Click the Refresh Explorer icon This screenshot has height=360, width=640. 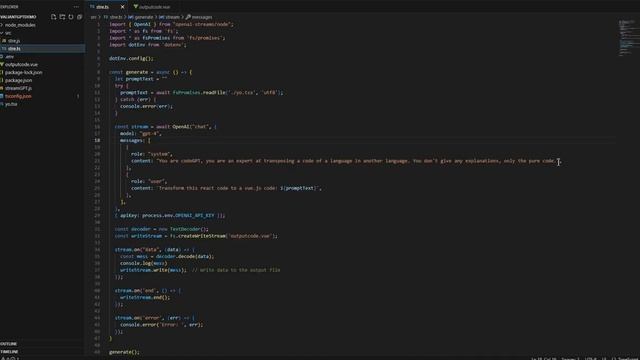tap(71, 17)
